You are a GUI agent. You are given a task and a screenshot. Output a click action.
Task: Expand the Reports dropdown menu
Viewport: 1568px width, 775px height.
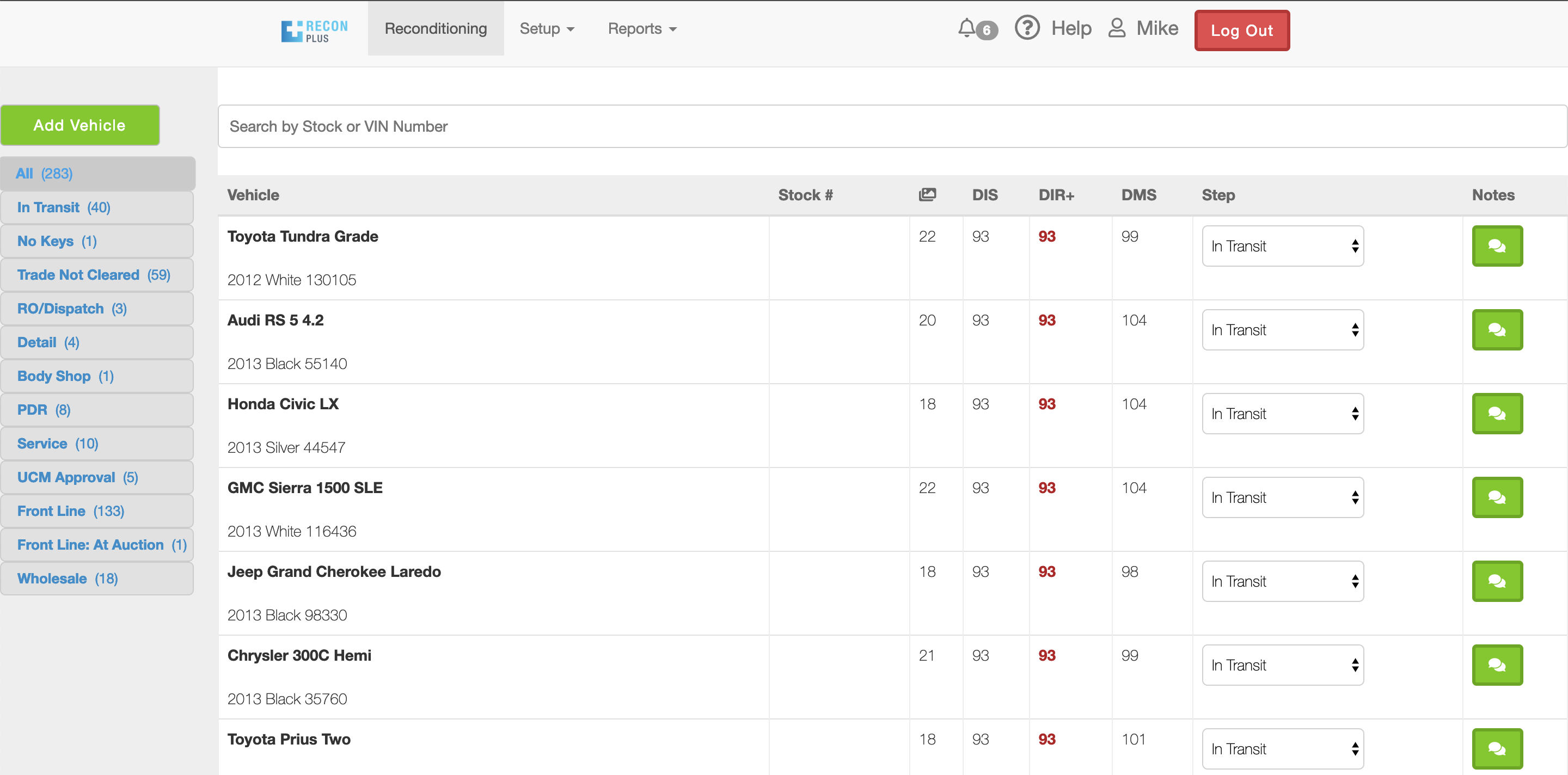coord(641,29)
